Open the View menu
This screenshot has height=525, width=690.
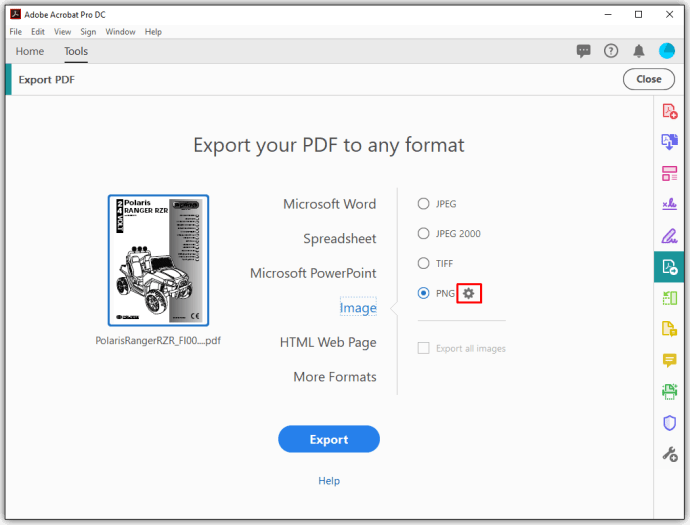62,32
